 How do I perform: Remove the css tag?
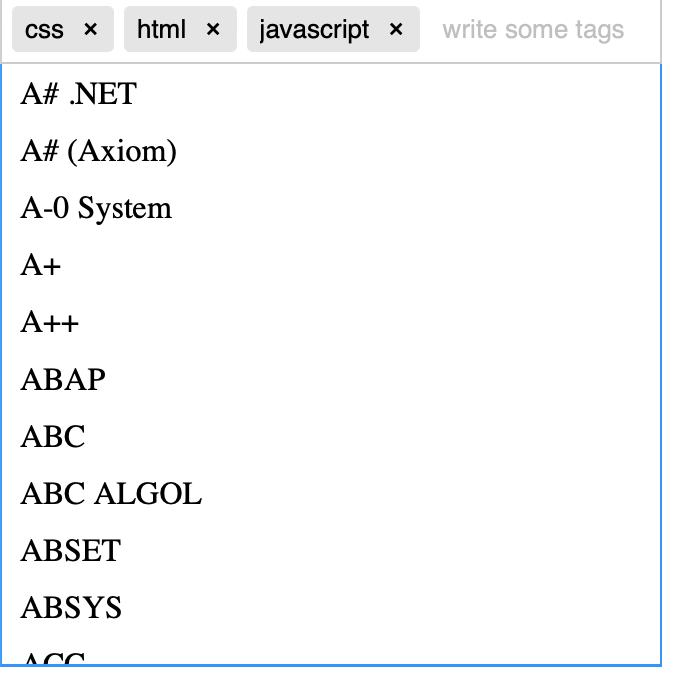(x=90, y=29)
